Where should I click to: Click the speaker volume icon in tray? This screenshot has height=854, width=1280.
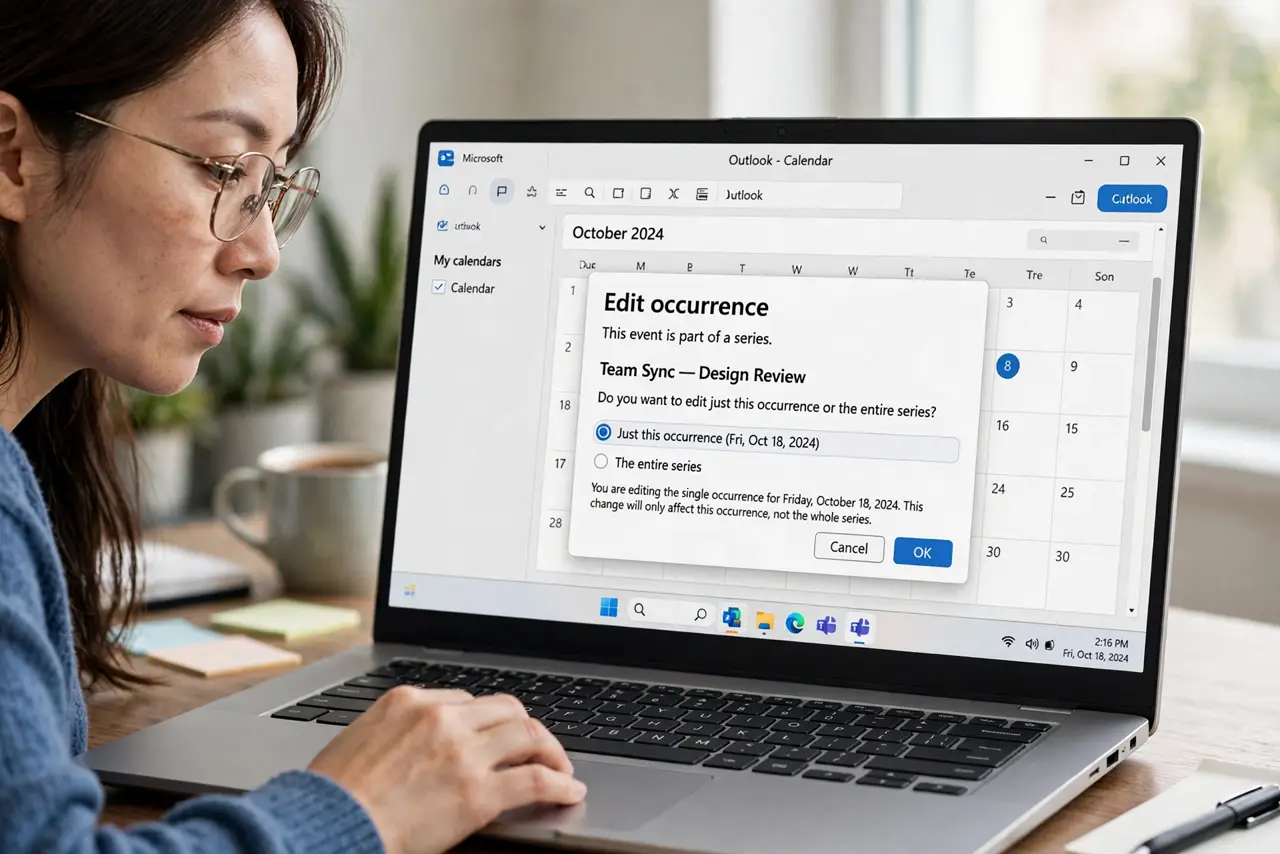pos(1032,644)
